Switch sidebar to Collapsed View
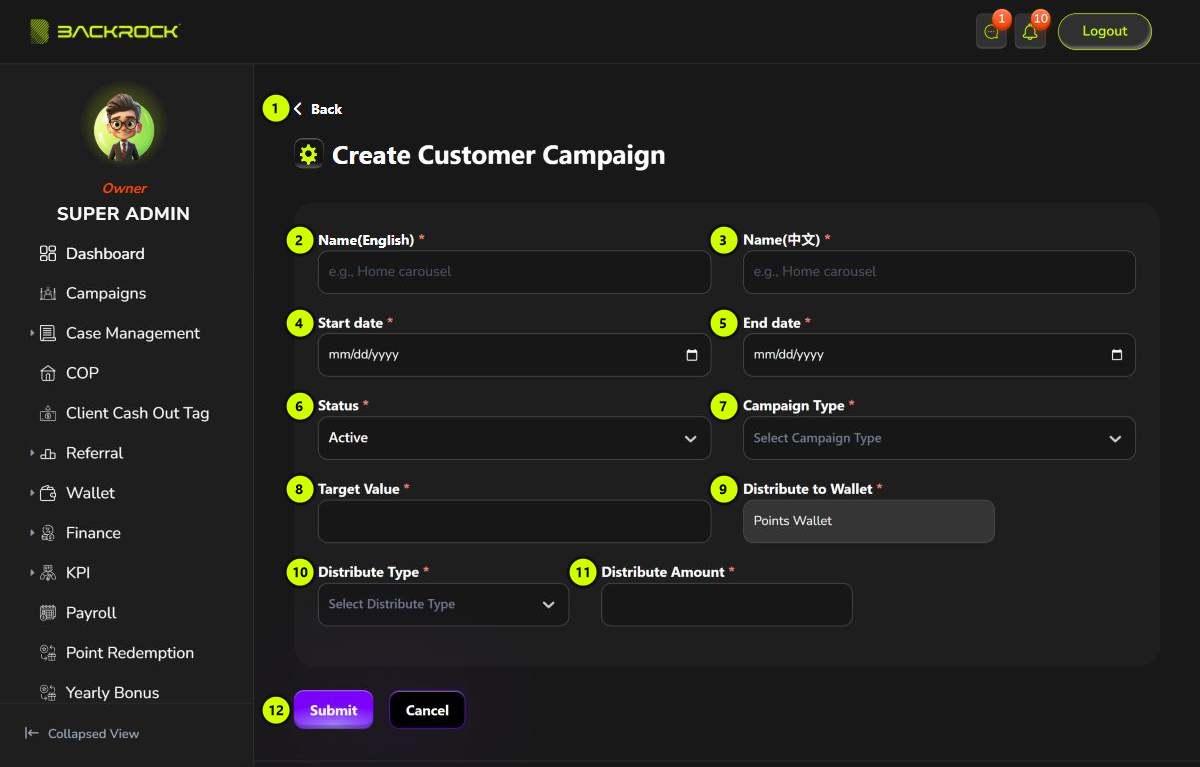 [x=82, y=734]
